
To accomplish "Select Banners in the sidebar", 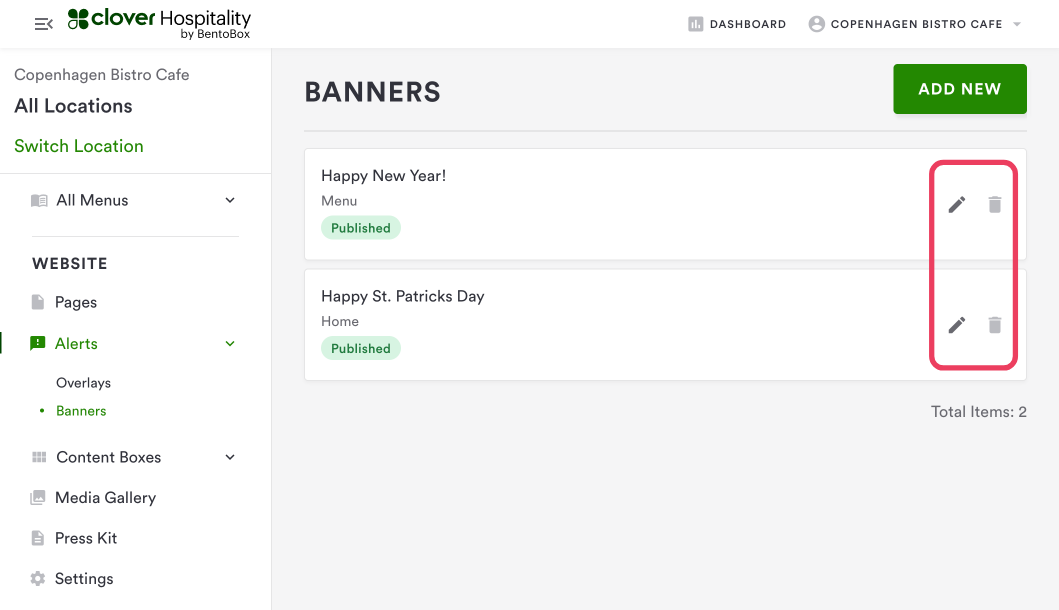I will pos(81,411).
